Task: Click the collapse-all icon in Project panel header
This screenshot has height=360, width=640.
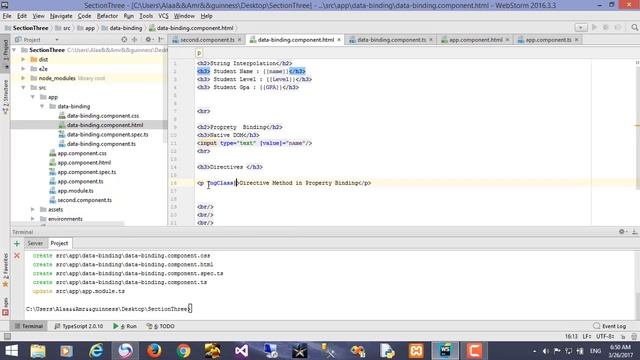Action: click(135, 40)
